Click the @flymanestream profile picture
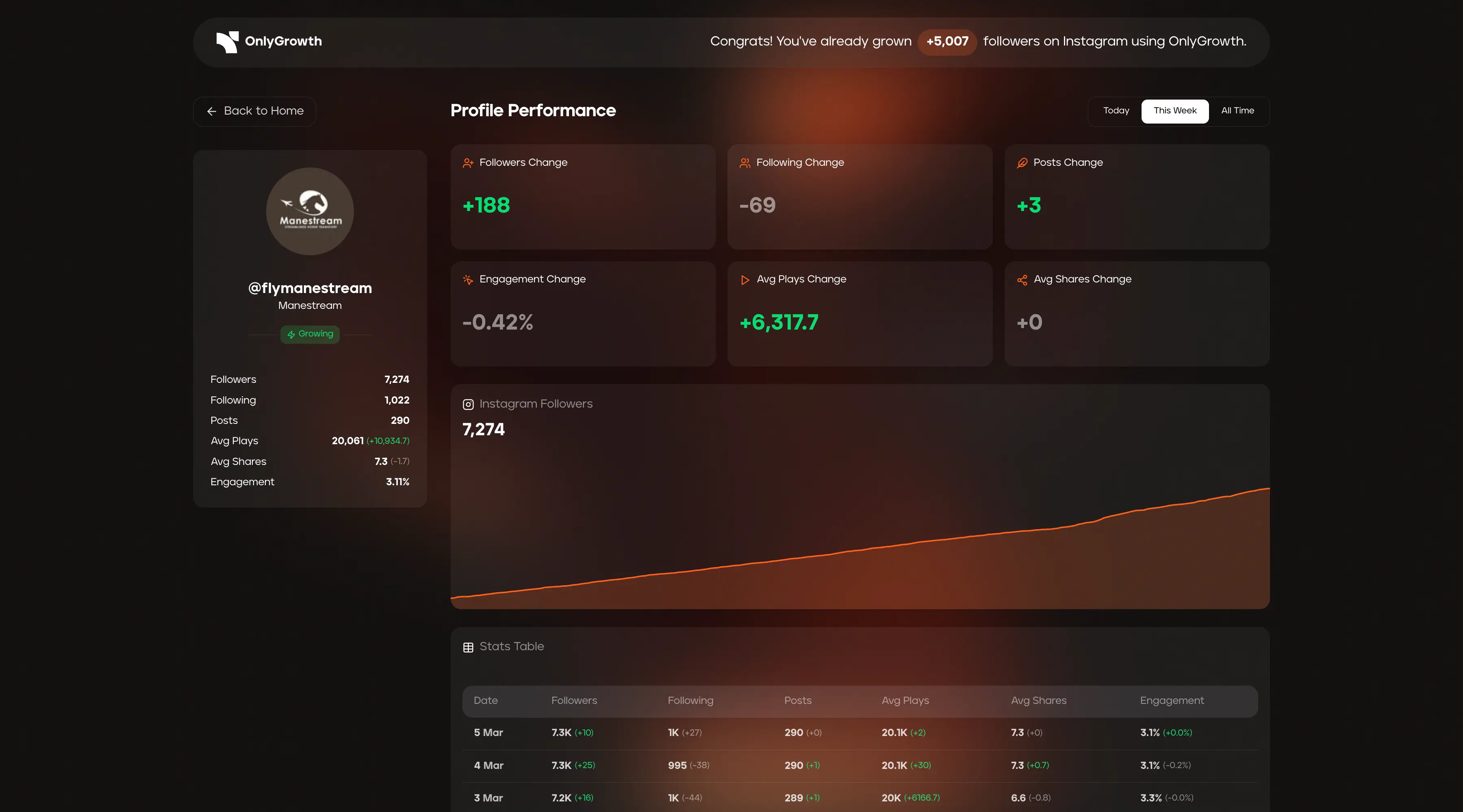This screenshot has width=1463, height=812. 310,211
